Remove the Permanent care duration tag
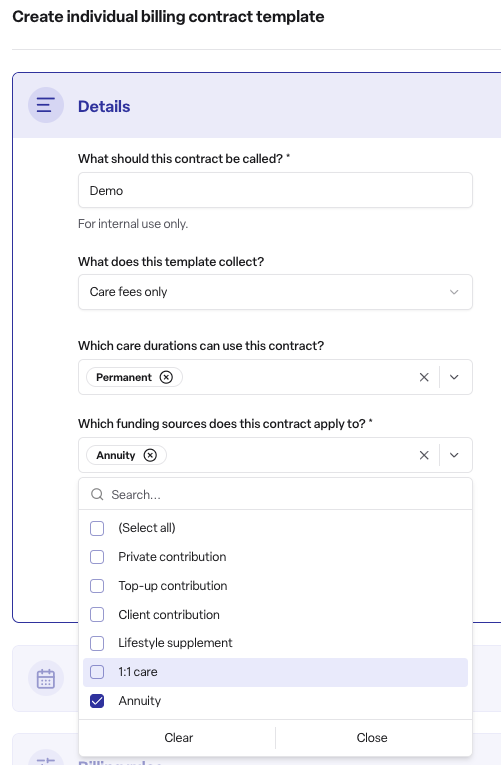This screenshot has height=765, width=501. point(166,377)
